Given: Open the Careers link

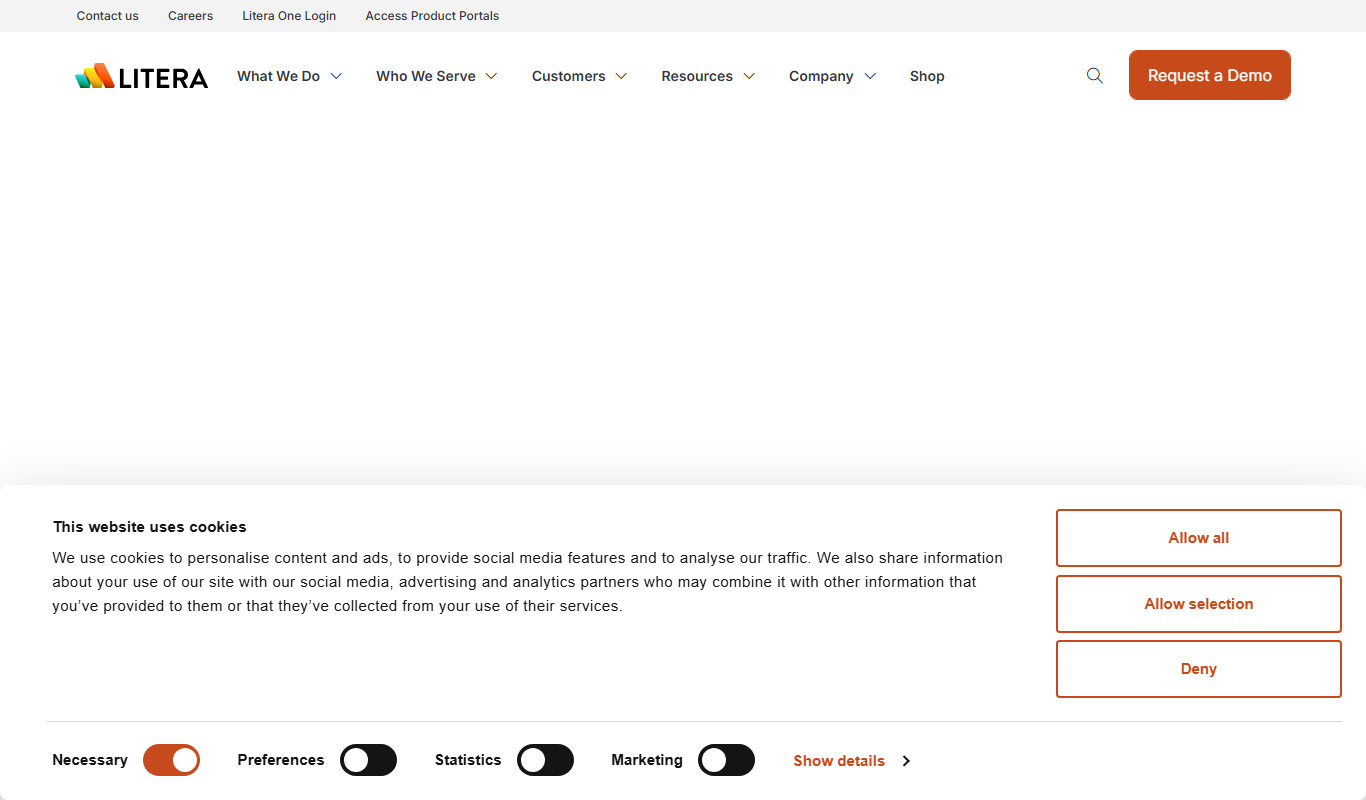Looking at the screenshot, I should [x=191, y=16].
